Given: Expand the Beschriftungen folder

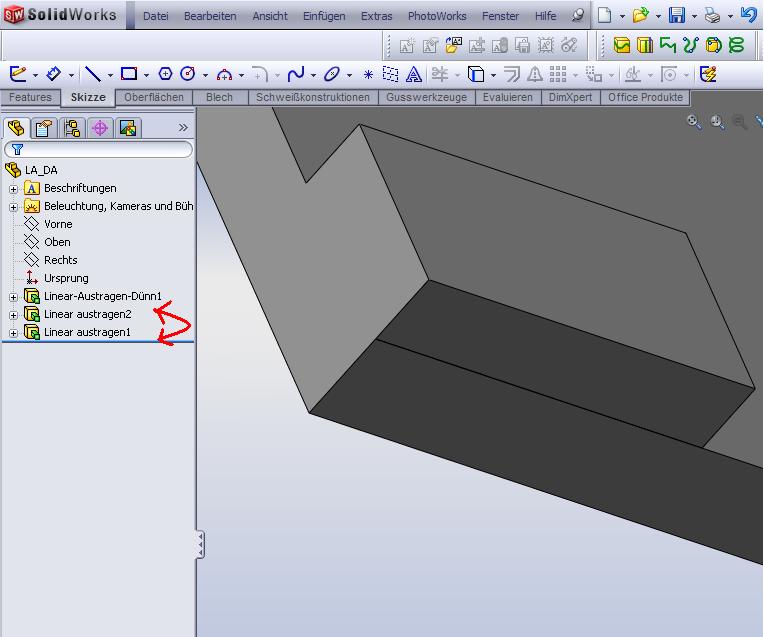Looking at the screenshot, I should (x=13, y=188).
